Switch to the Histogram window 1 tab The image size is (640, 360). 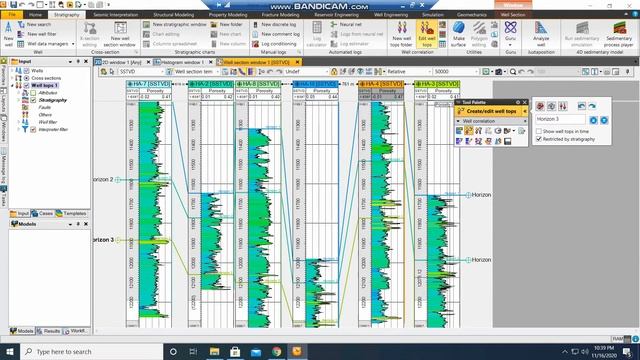click(x=182, y=62)
